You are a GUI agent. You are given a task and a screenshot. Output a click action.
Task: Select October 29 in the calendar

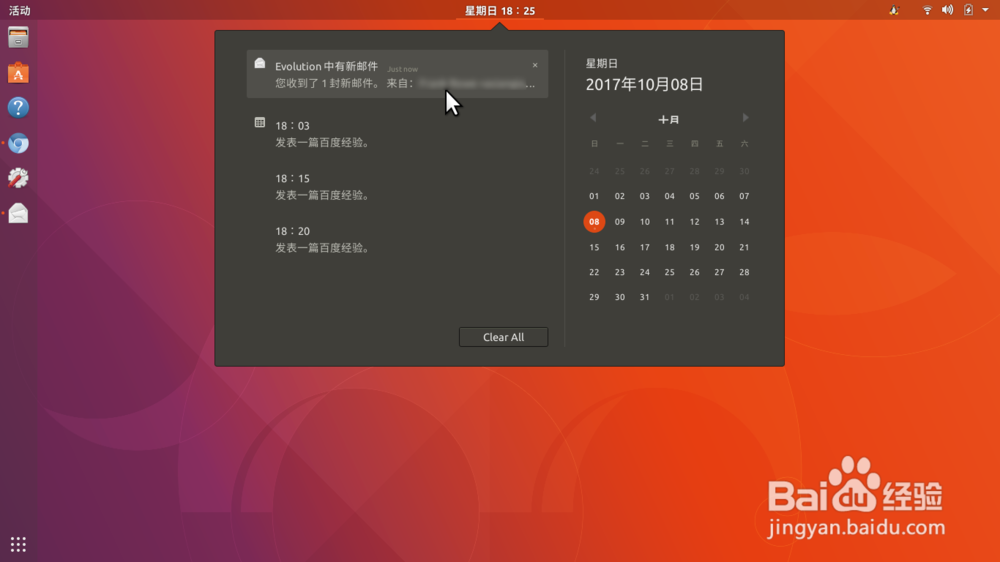point(594,297)
